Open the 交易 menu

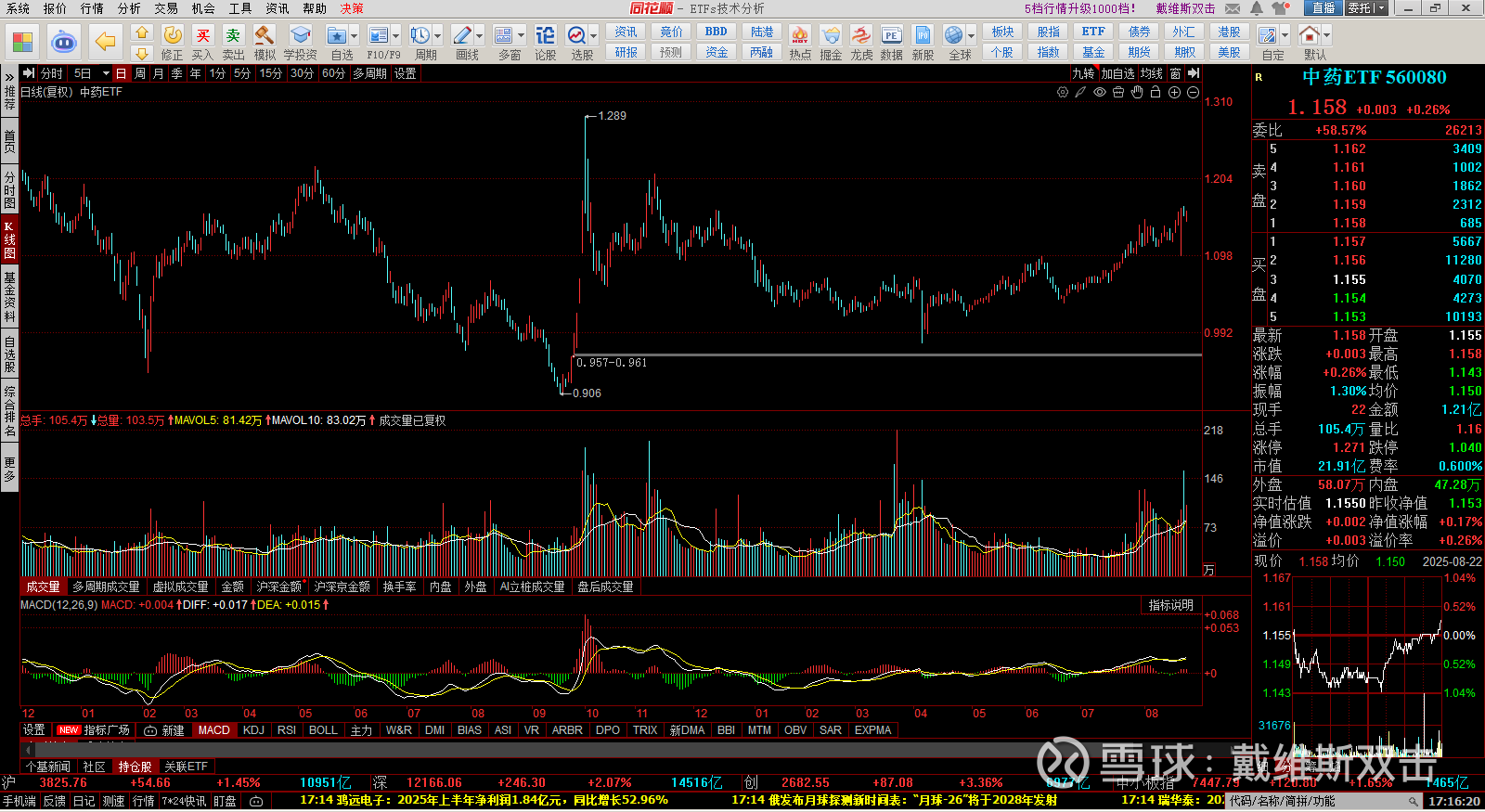pyautogui.click(x=166, y=8)
